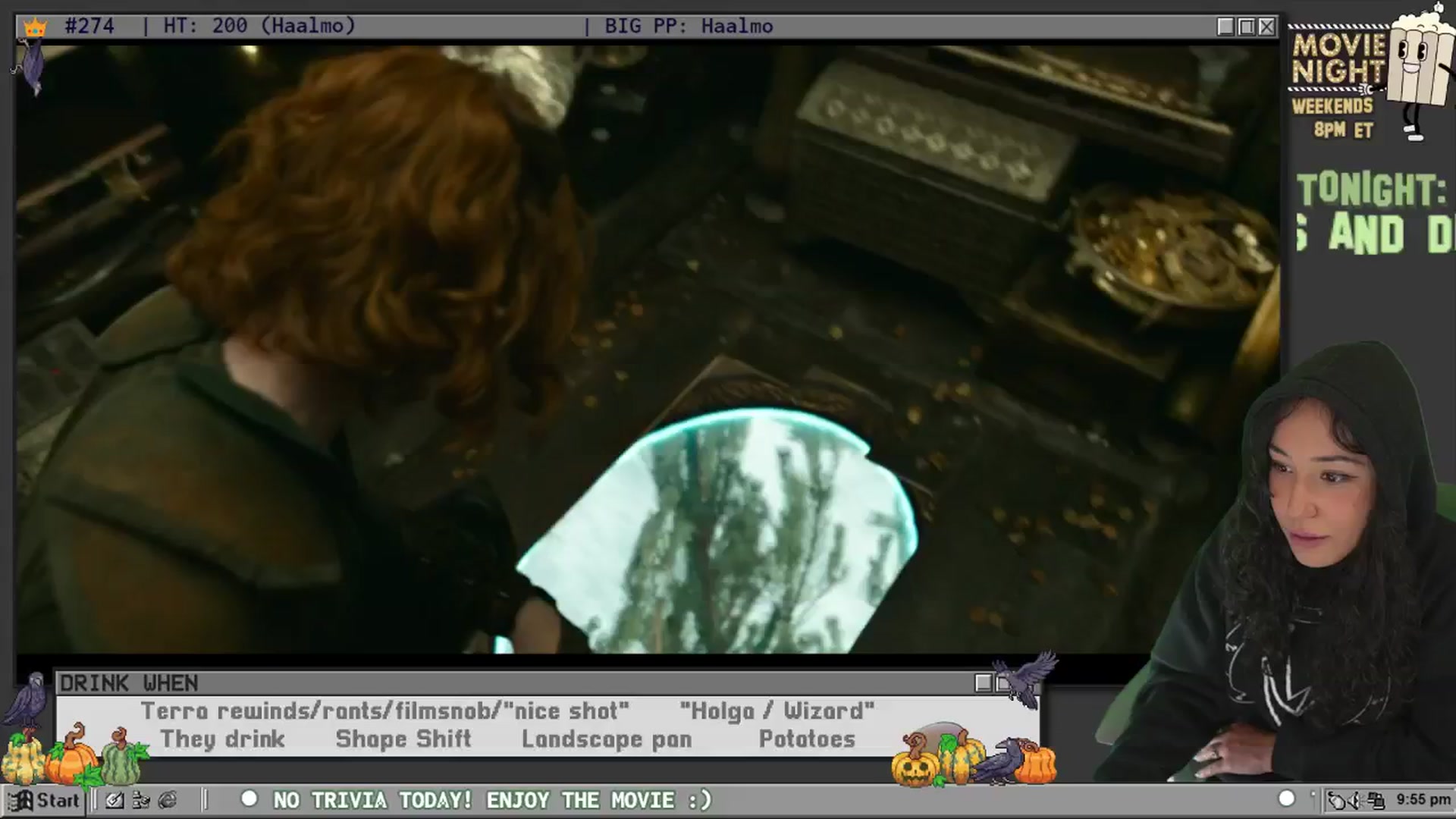This screenshot has height=819, width=1456.
Task: Click the "Shape Shift" rule text
Action: point(403,739)
